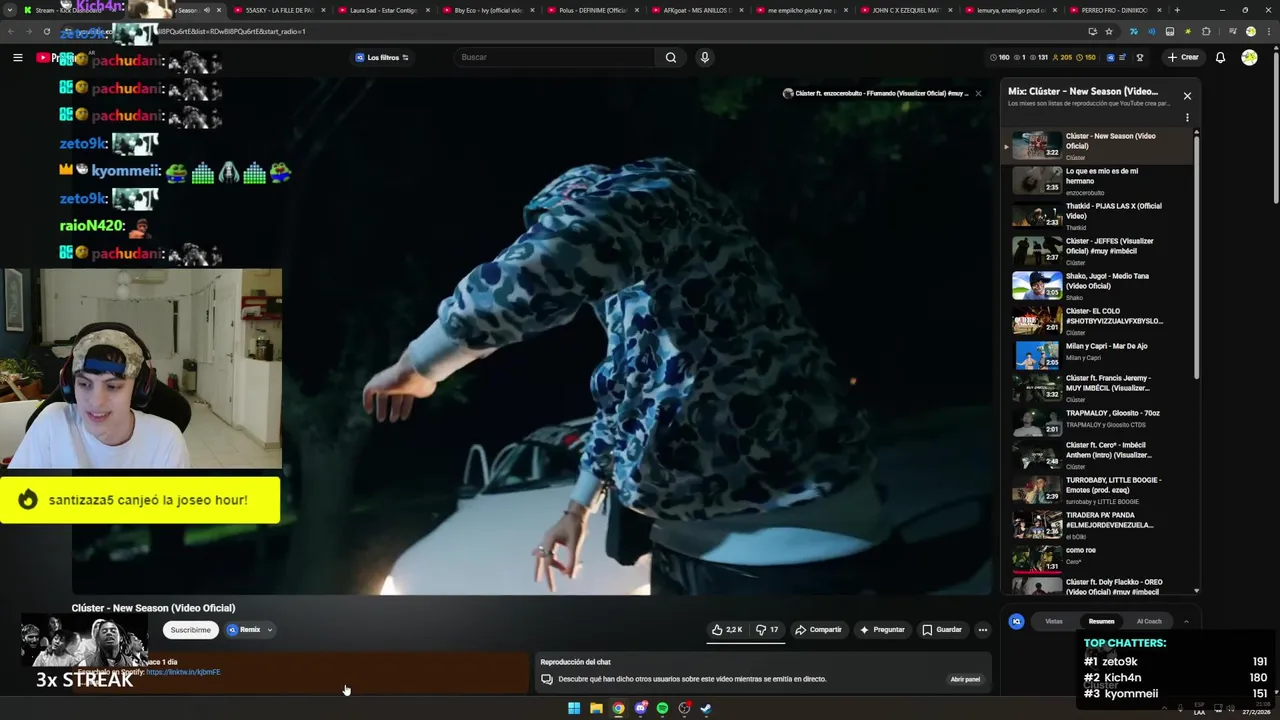
Task: Open the YouTube hamburger guide menu
Action: coord(17,58)
